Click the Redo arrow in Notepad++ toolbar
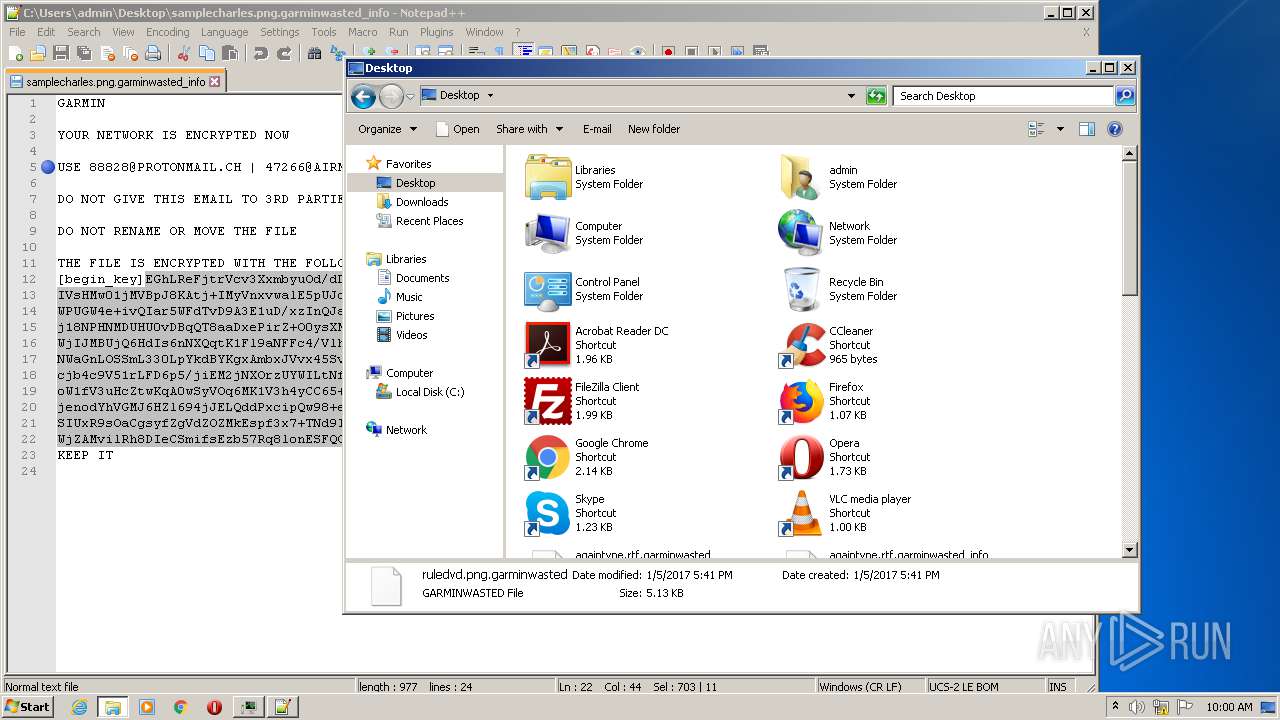 tap(284, 53)
